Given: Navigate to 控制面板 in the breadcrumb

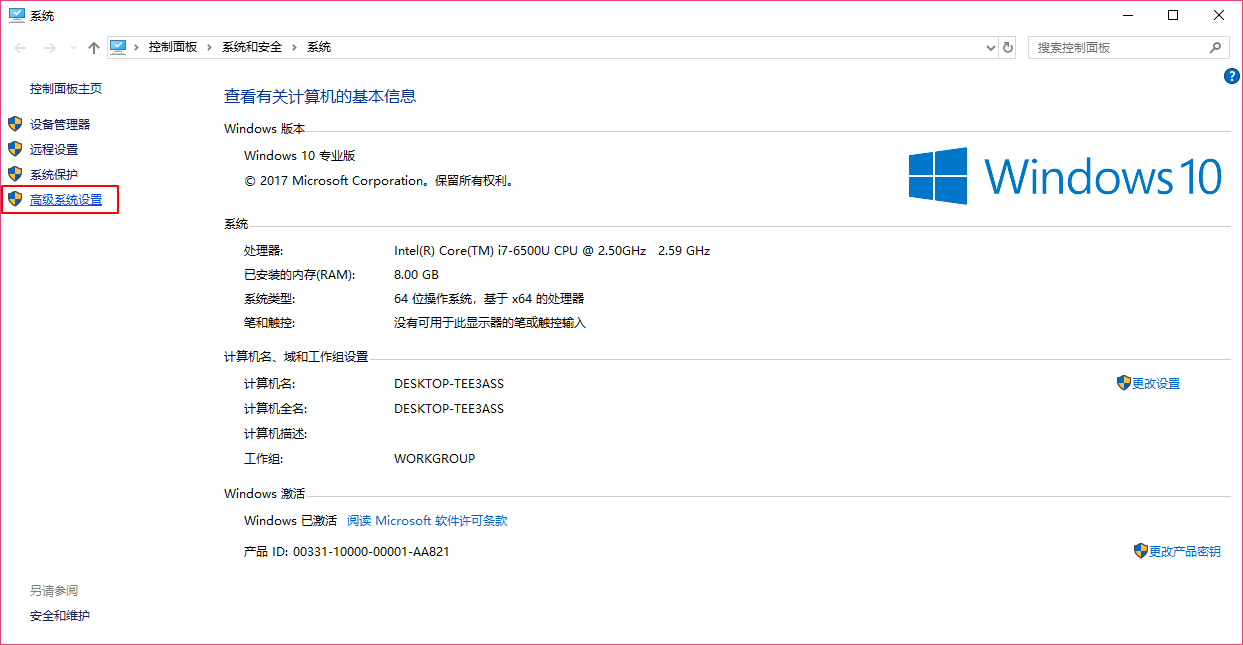Looking at the screenshot, I should tap(173, 47).
